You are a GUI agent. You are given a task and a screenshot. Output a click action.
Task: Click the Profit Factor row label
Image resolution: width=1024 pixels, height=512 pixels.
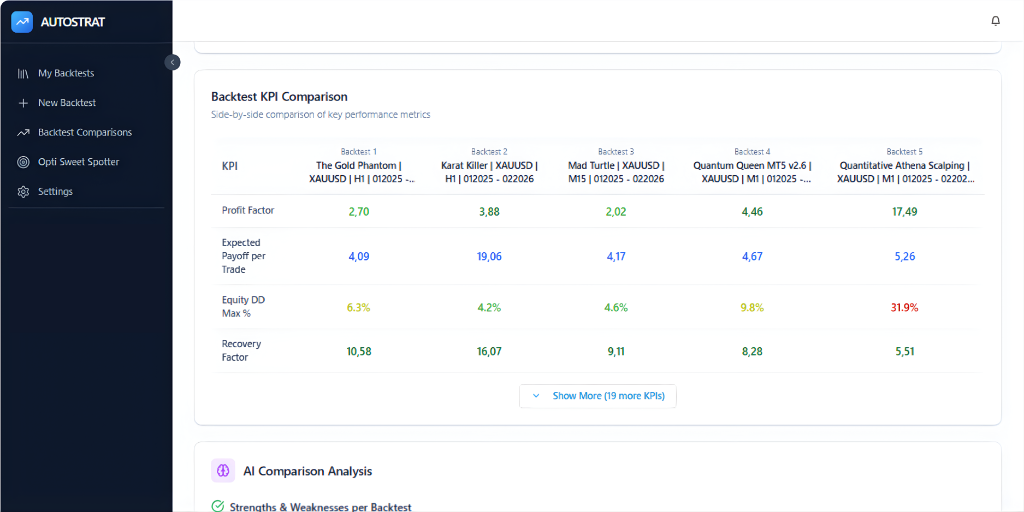point(248,211)
